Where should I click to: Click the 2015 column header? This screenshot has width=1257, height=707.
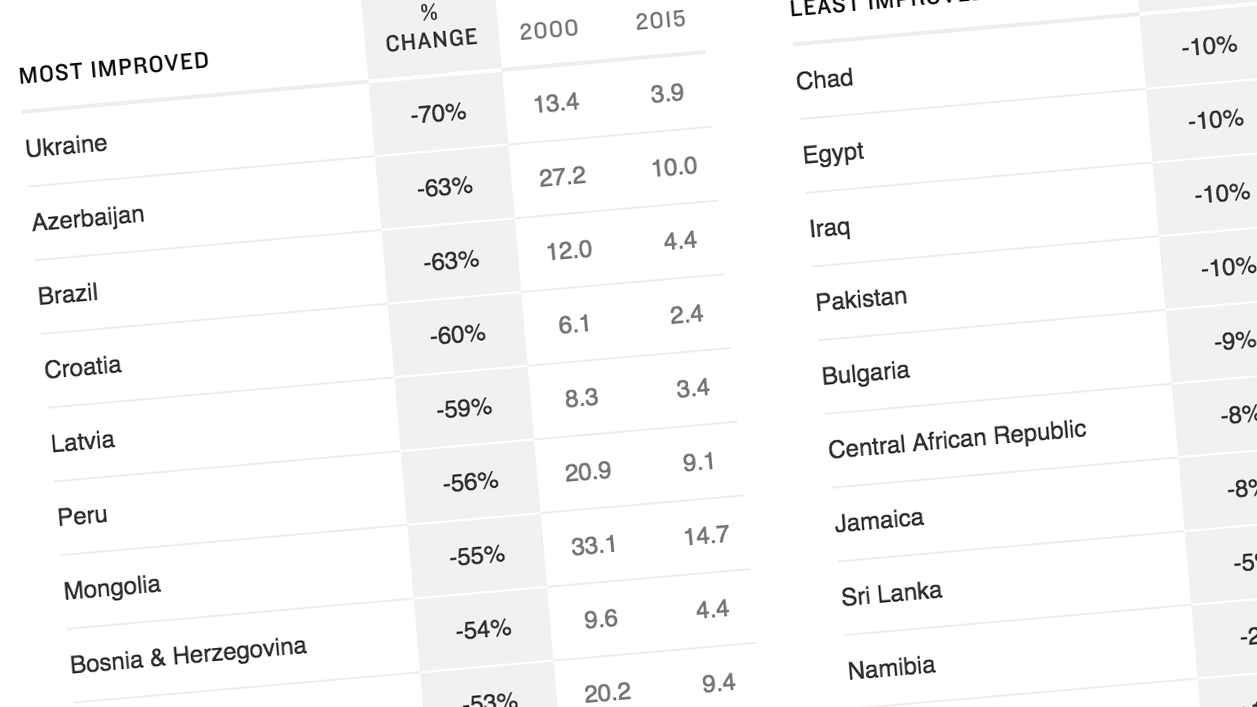pos(661,21)
